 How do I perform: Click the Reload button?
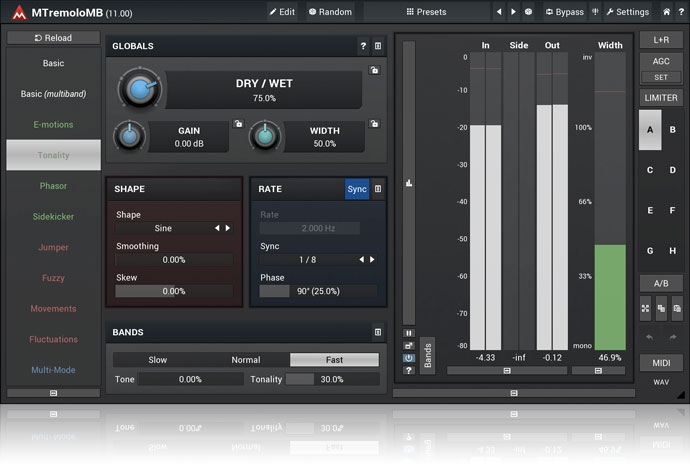(x=53, y=38)
